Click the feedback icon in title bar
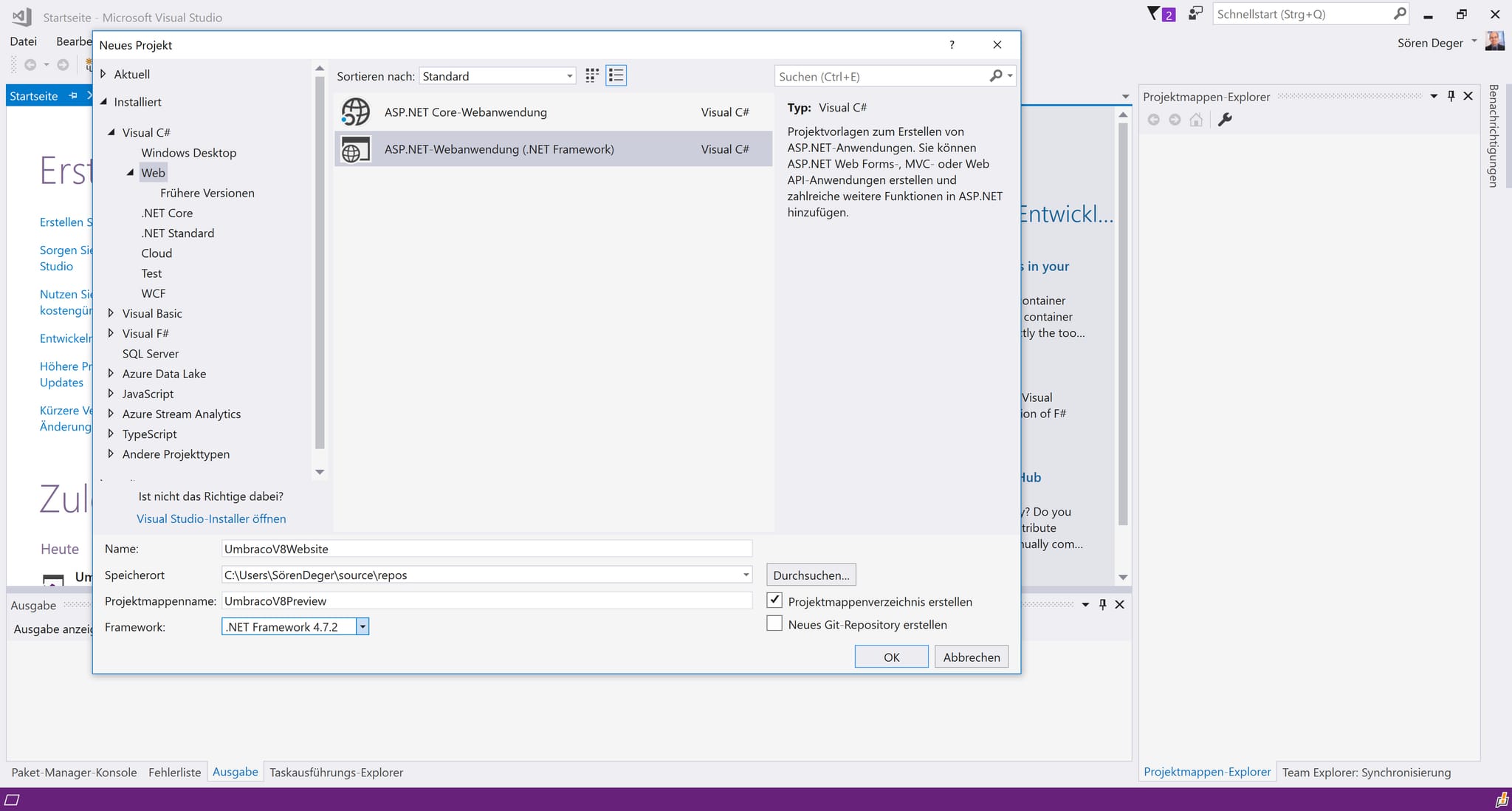 click(1195, 13)
